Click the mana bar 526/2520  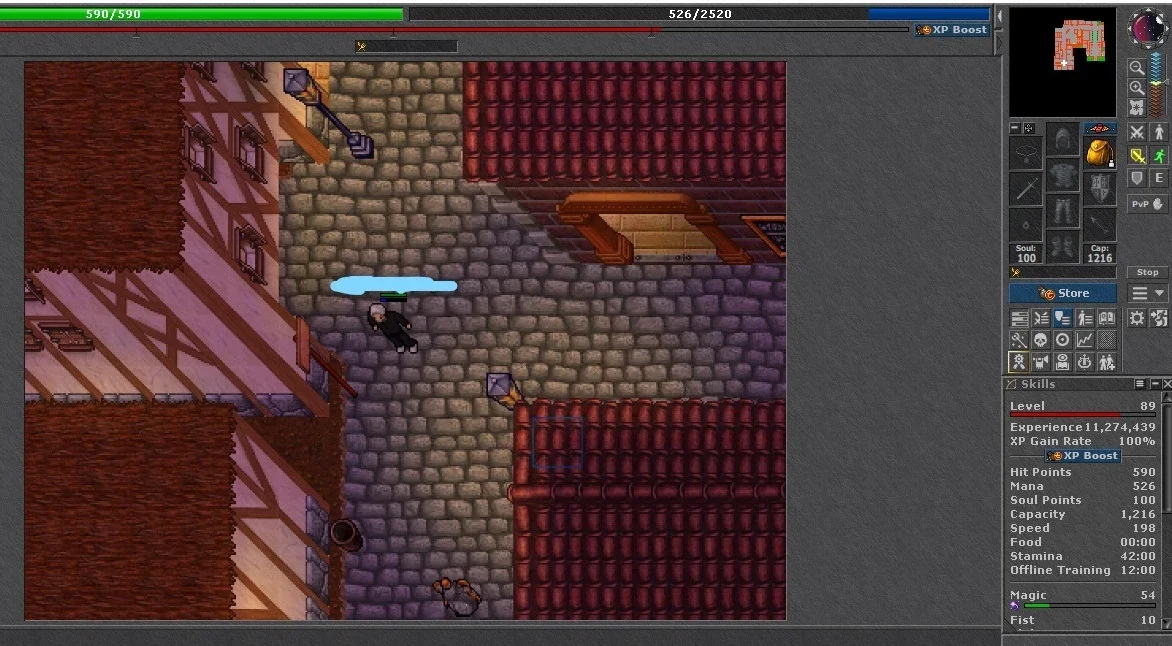(x=700, y=13)
